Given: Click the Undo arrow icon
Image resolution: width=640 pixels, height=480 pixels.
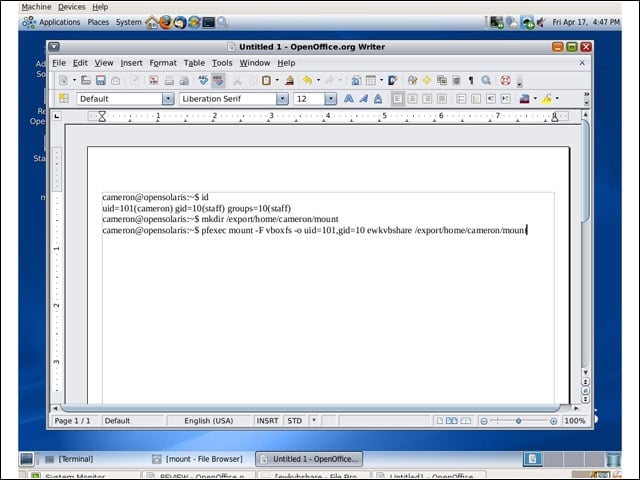Looking at the screenshot, I should pos(307,80).
